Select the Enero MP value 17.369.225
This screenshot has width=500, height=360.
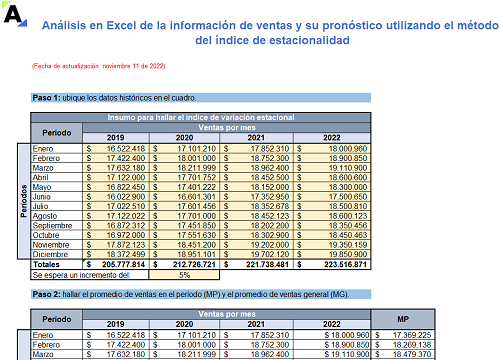tap(403, 335)
